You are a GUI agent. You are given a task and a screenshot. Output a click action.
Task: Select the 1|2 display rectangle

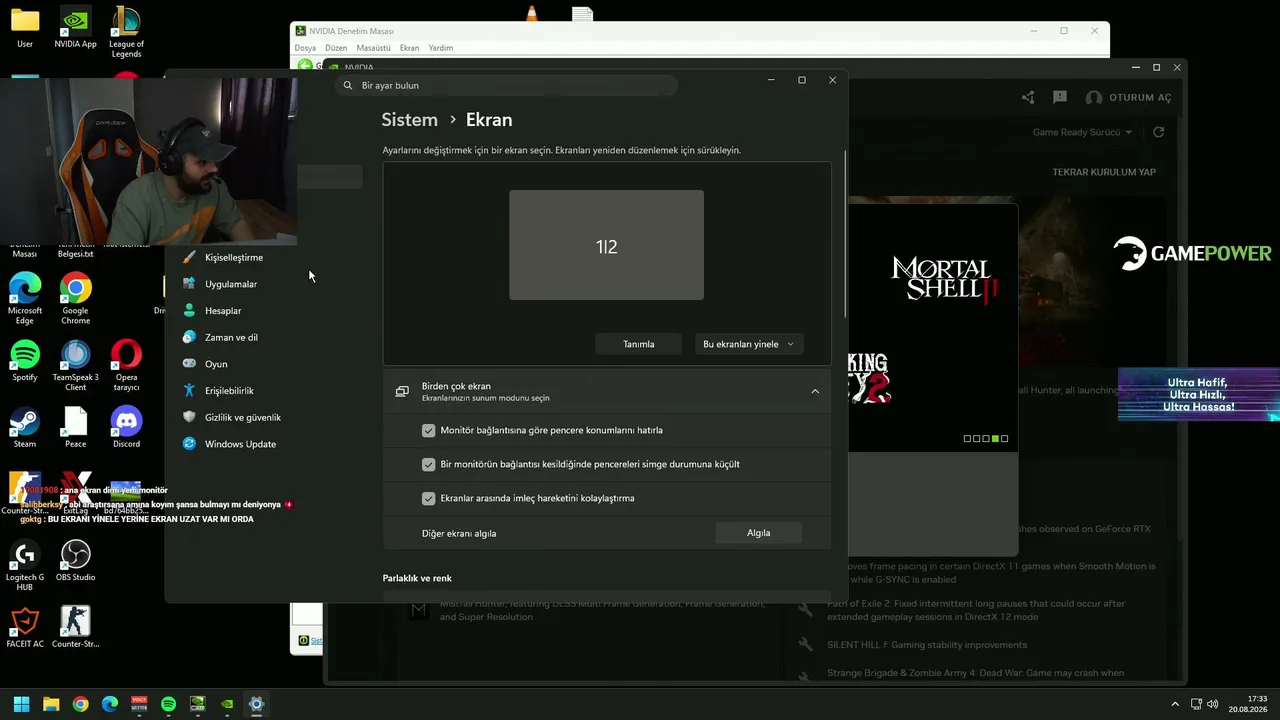[606, 245]
